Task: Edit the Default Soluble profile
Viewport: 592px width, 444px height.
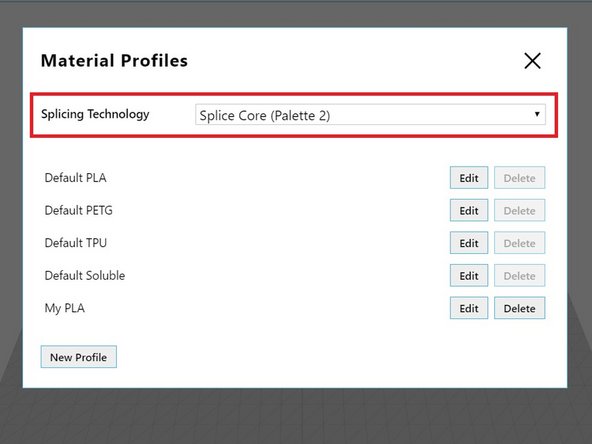Action: point(469,276)
